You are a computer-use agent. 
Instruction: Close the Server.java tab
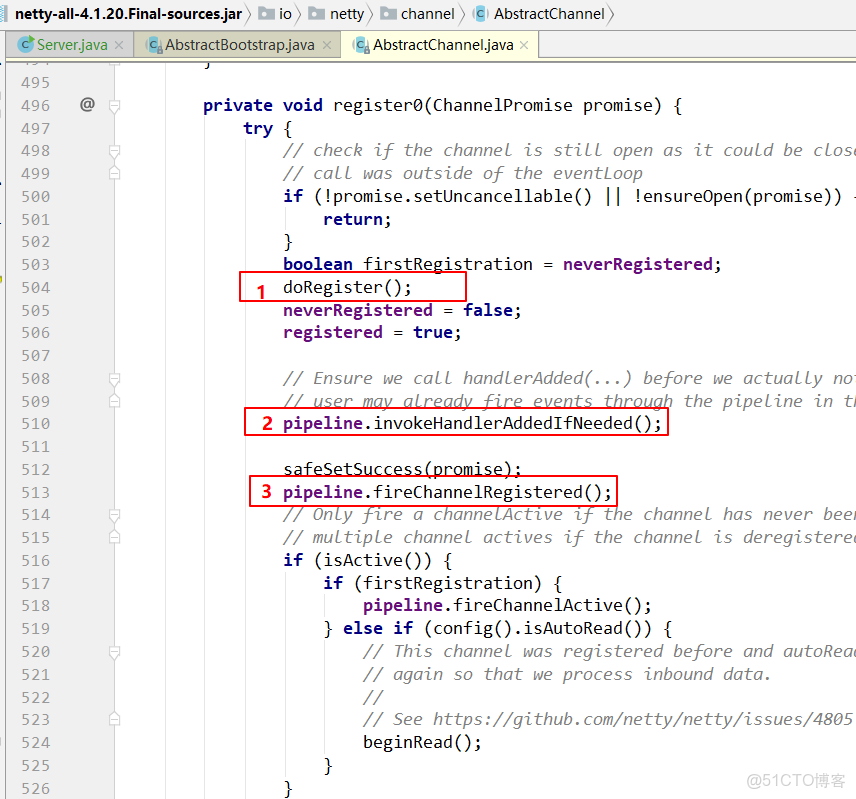tap(119, 45)
